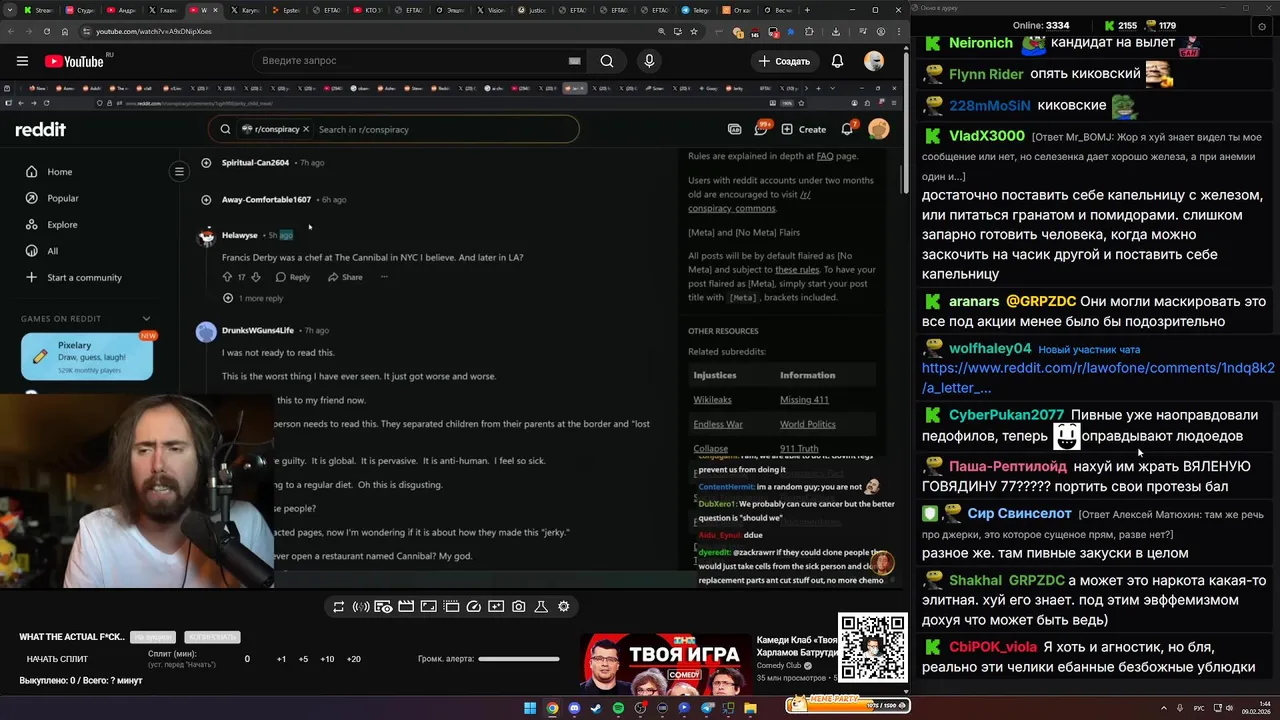
Task: Expand the 1 more reply thread
Action: click(253, 298)
